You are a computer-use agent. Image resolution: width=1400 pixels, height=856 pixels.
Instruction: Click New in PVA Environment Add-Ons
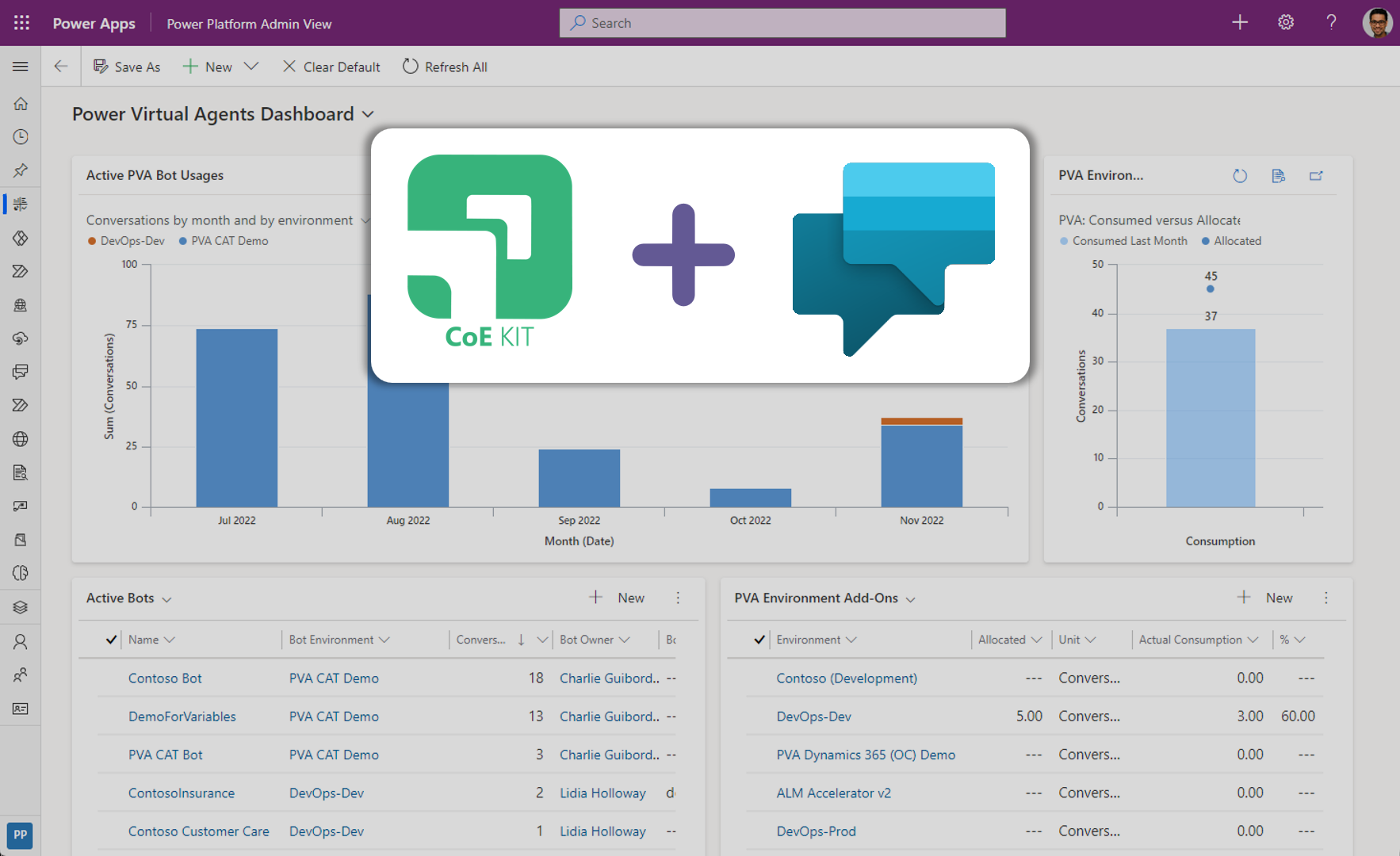point(1265,598)
